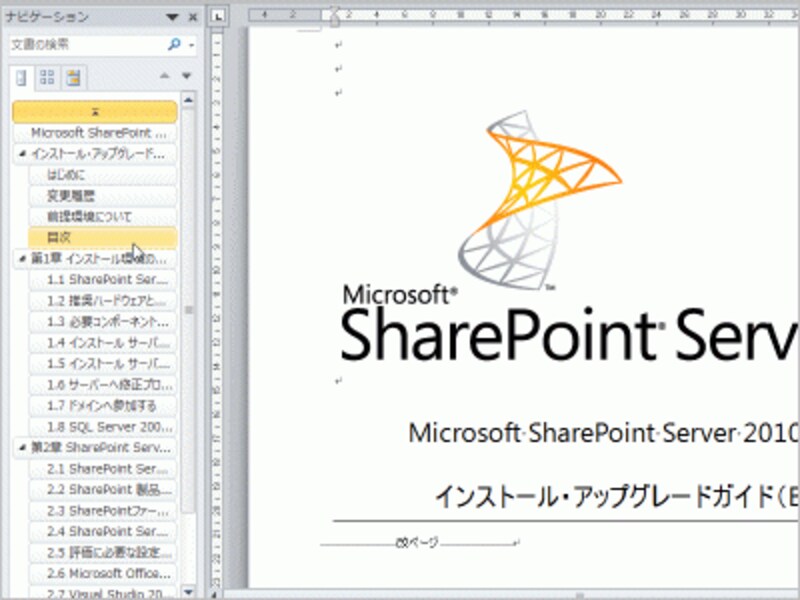The image size is (800, 600).
Task: Go to heading 2.5 評価に必要な設定
Action: point(103,553)
